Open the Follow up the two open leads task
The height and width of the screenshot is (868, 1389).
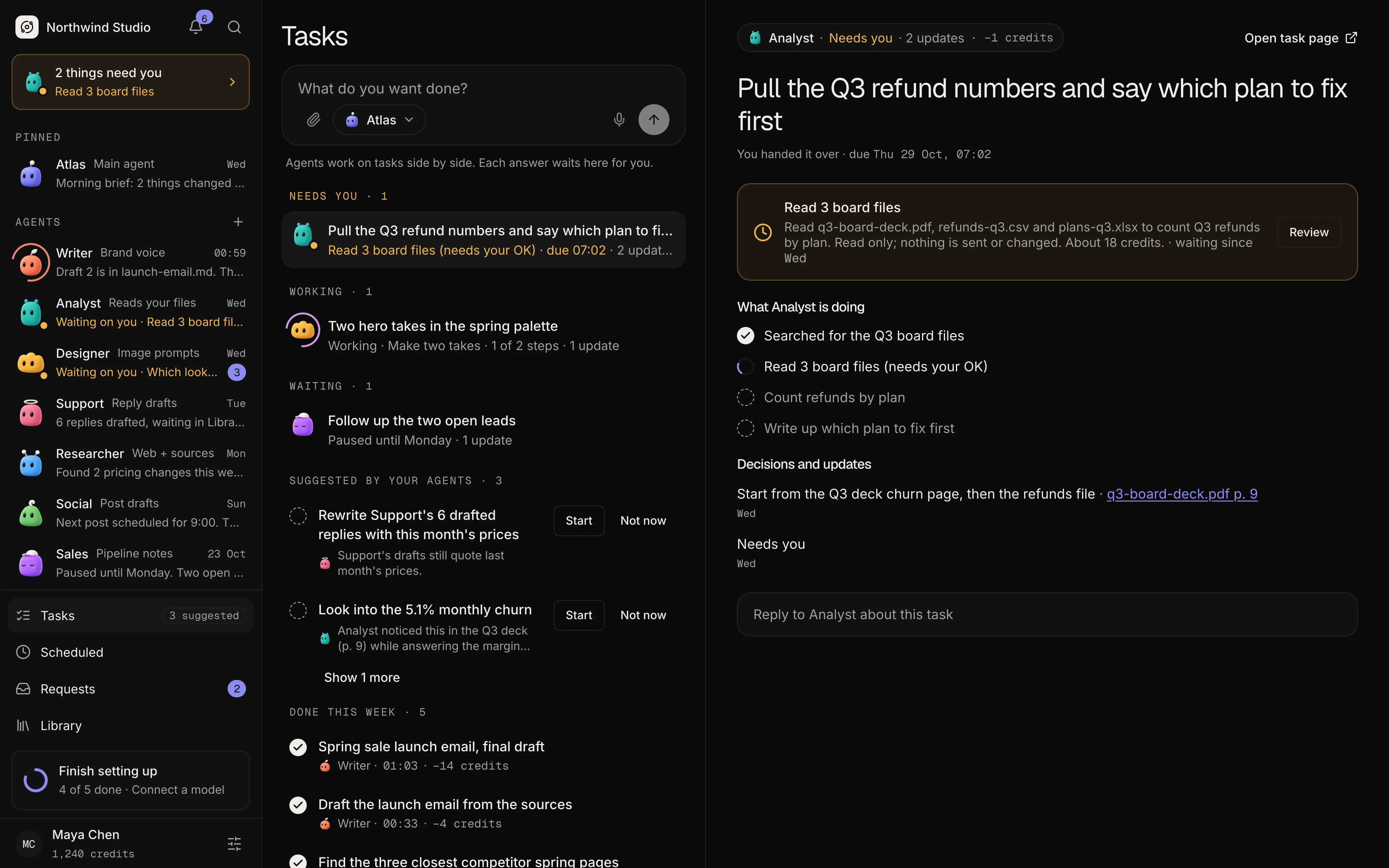coord(483,430)
